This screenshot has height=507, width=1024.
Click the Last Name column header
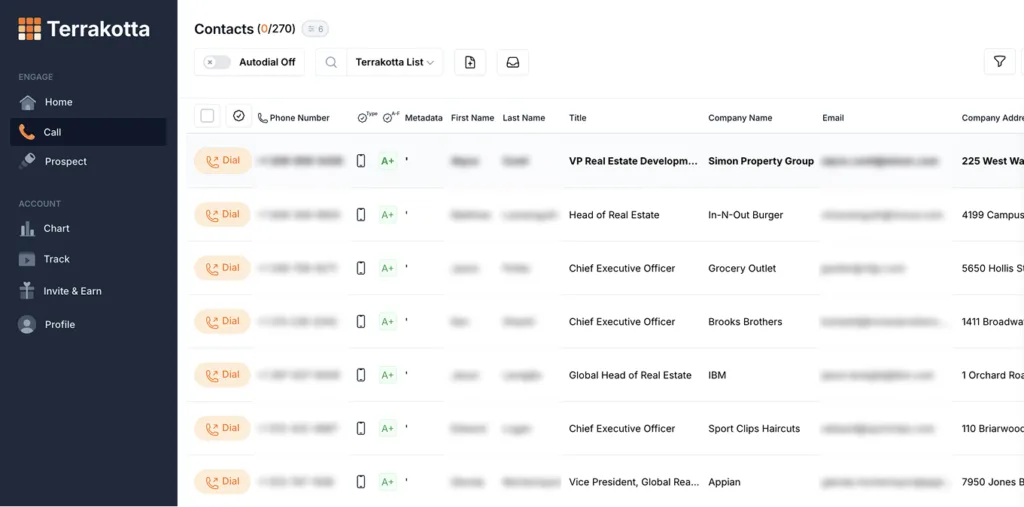tap(524, 118)
